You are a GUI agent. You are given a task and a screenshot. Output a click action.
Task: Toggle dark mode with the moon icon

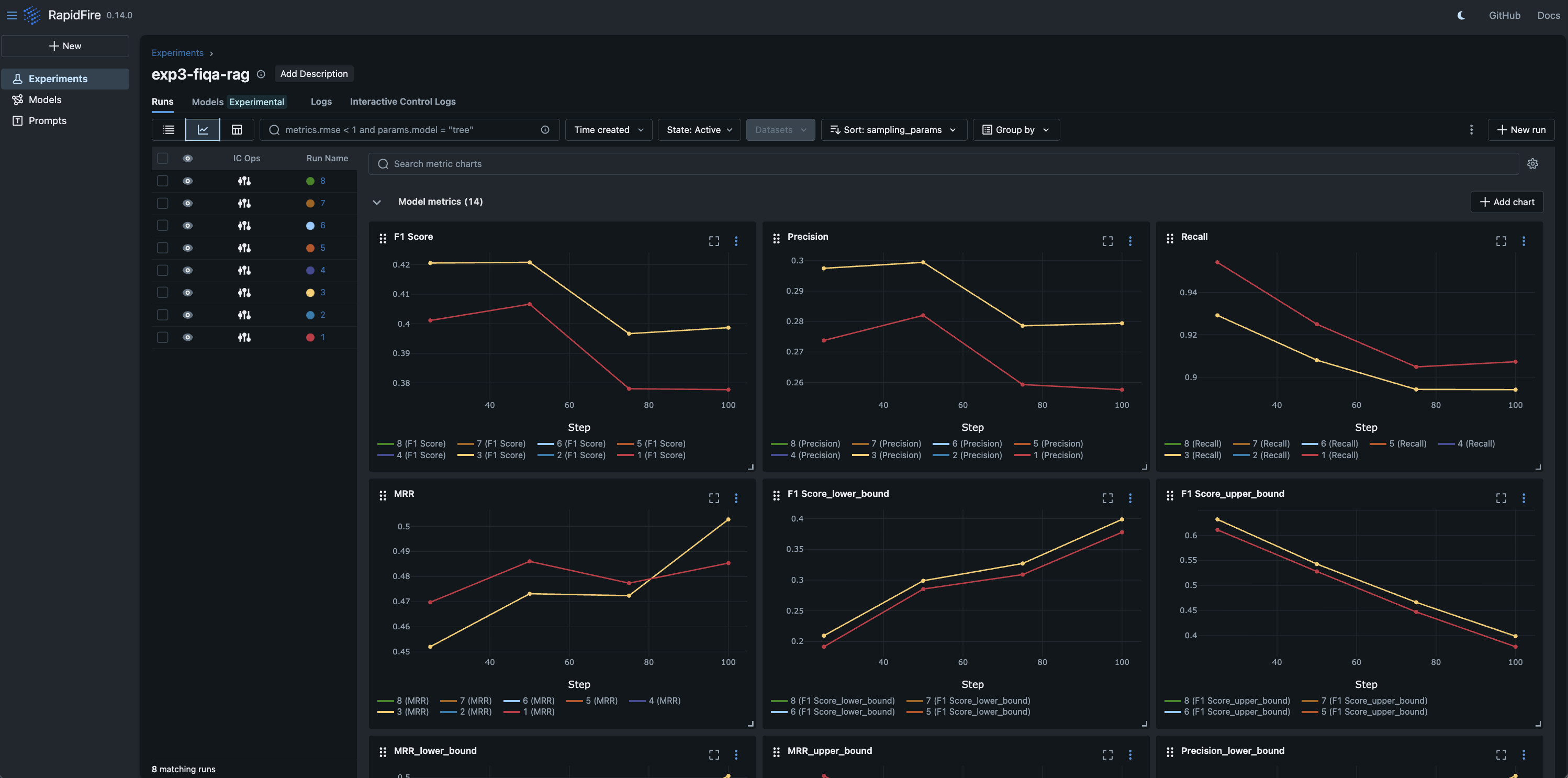(1461, 15)
